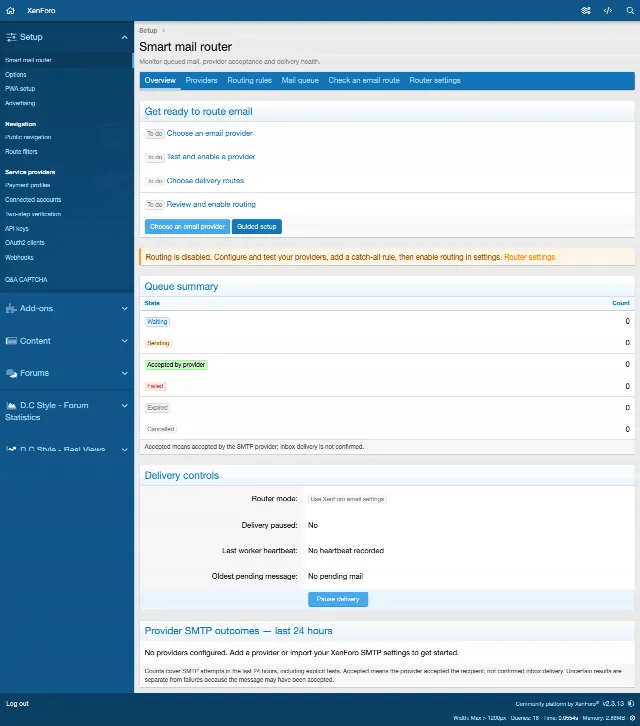Open the admin options sliders icon
The image size is (640, 726).
[586, 10]
